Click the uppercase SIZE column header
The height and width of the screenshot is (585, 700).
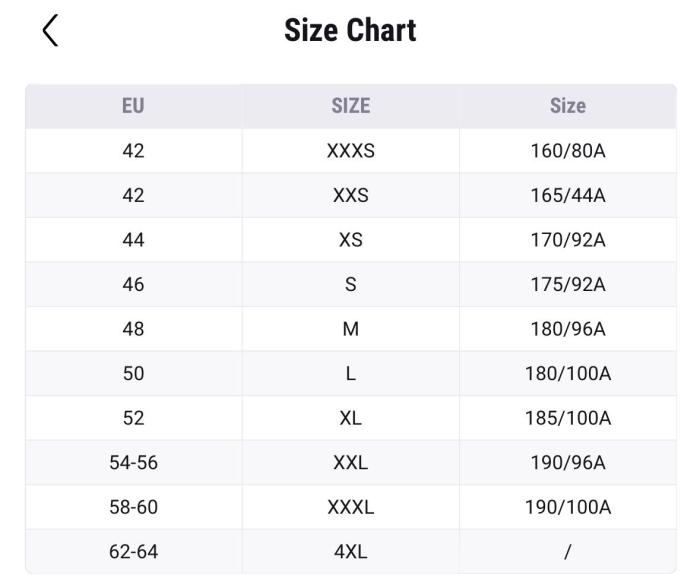[350, 106]
